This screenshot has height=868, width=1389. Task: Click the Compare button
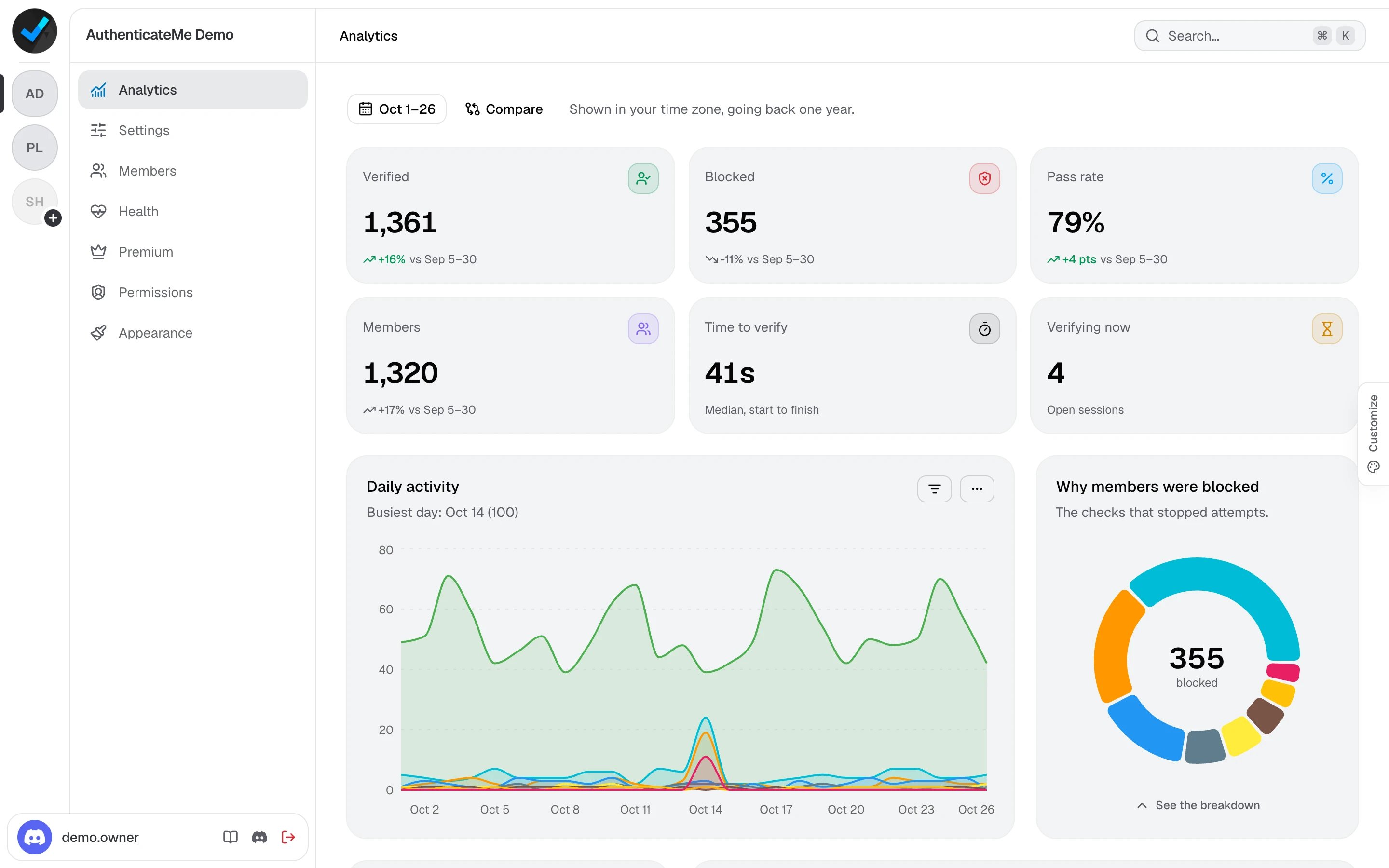click(504, 109)
